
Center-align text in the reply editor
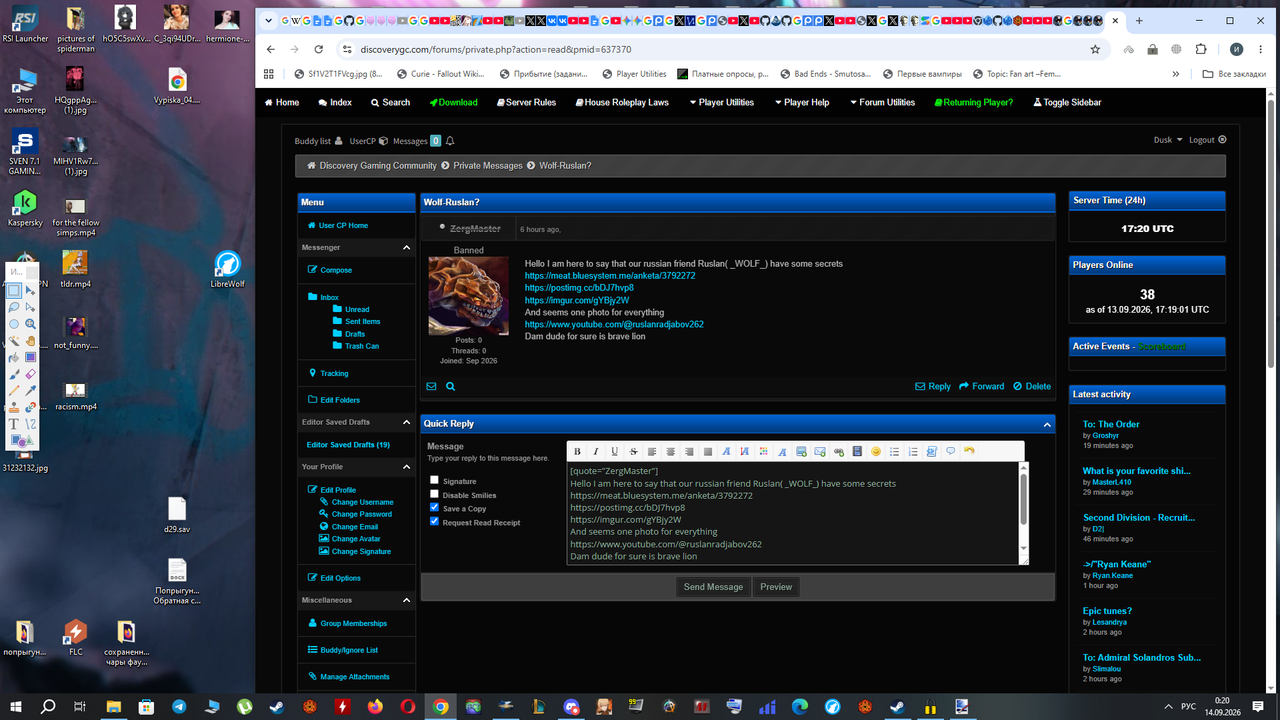(x=671, y=452)
